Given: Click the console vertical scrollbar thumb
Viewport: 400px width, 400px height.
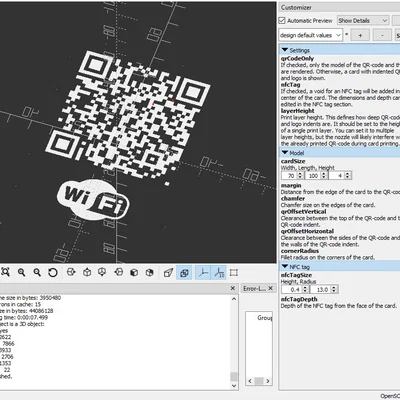Looking at the screenshot, I should click(234, 376).
